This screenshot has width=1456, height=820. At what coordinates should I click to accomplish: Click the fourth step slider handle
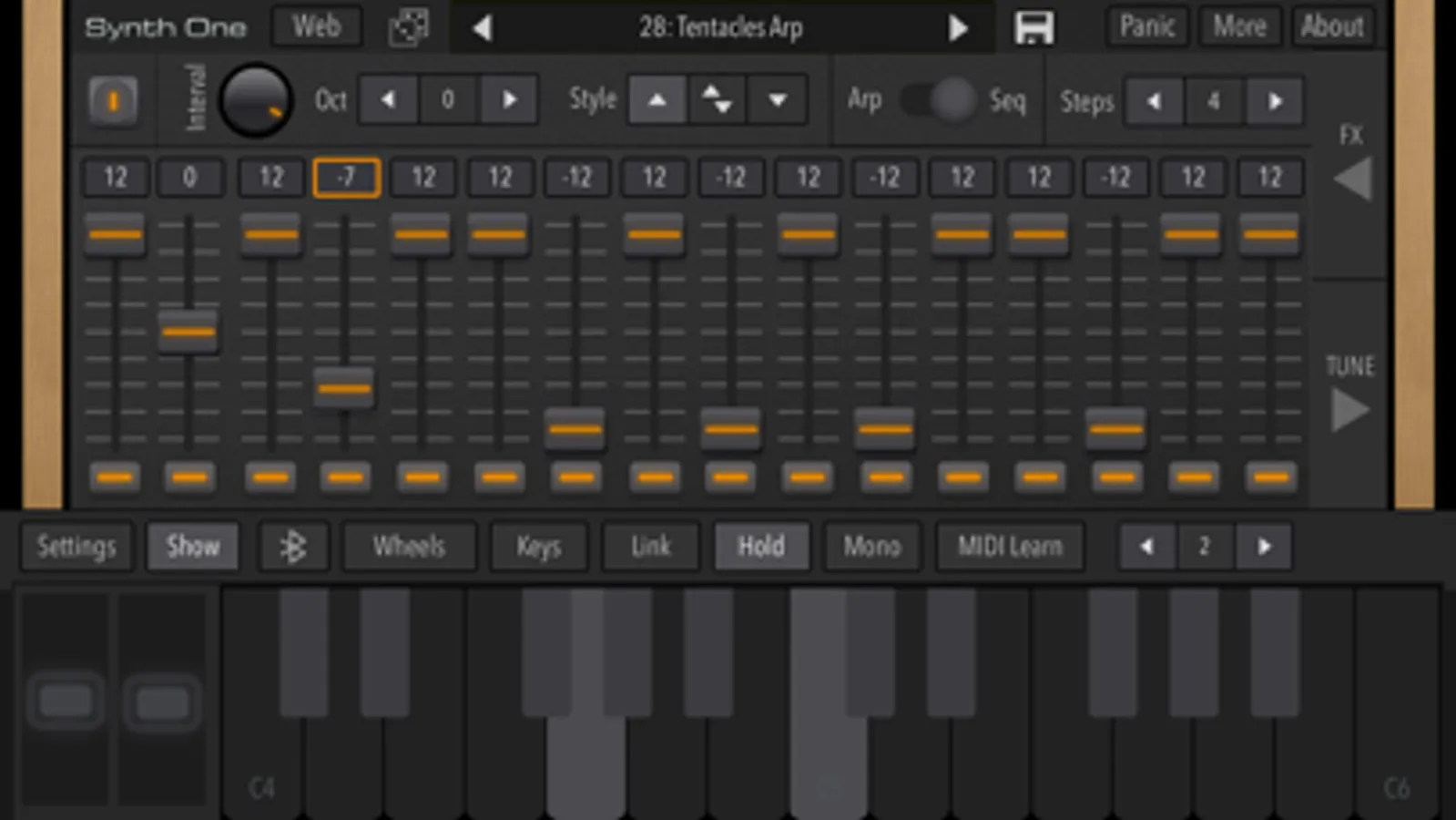[x=344, y=389]
